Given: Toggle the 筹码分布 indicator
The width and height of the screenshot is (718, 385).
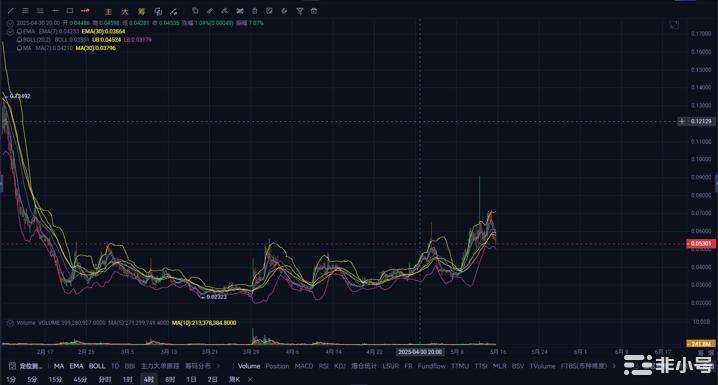Looking at the screenshot, I should click(x=198, y=366).
